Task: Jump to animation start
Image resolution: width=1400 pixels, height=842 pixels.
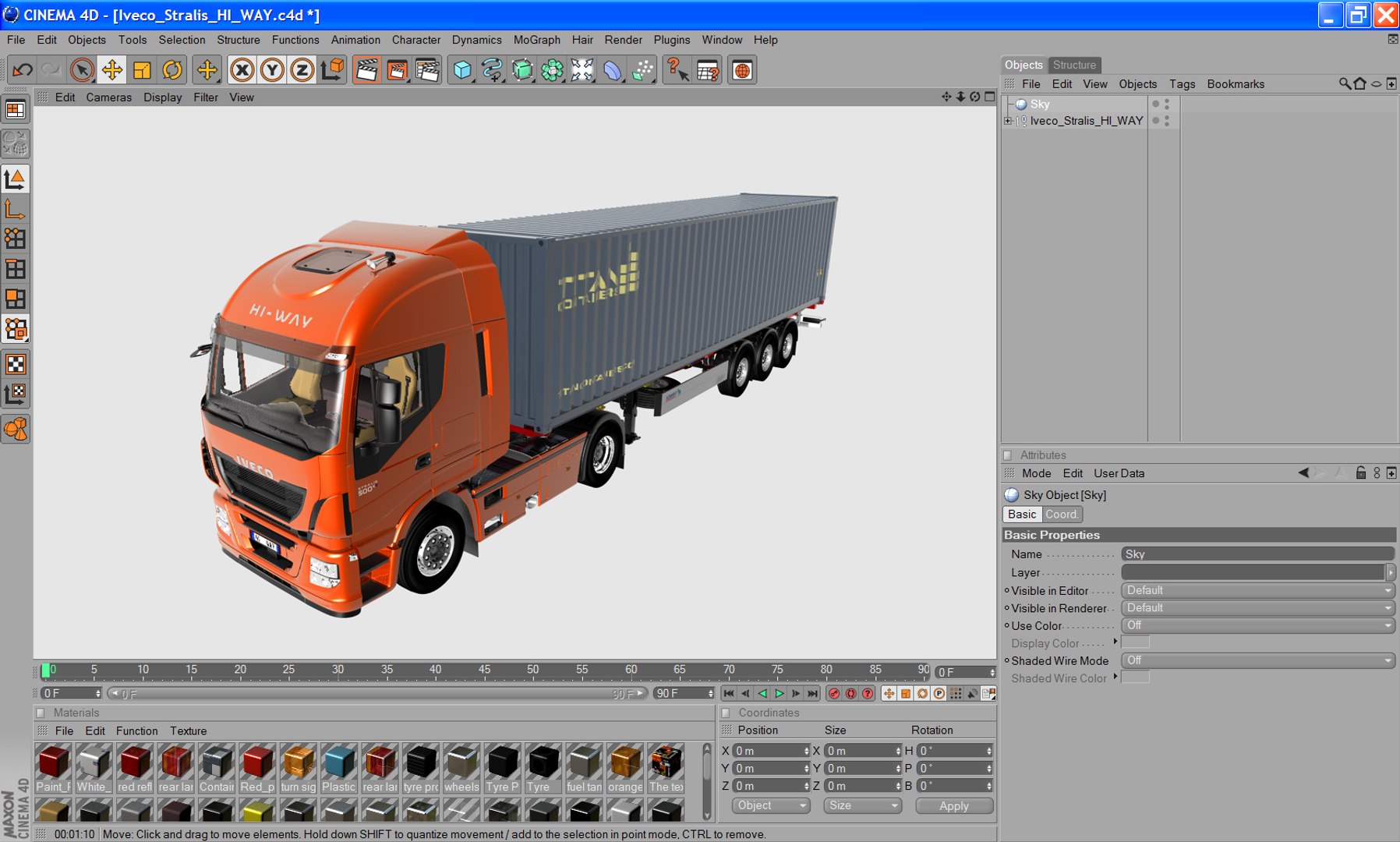Action: 728,693
